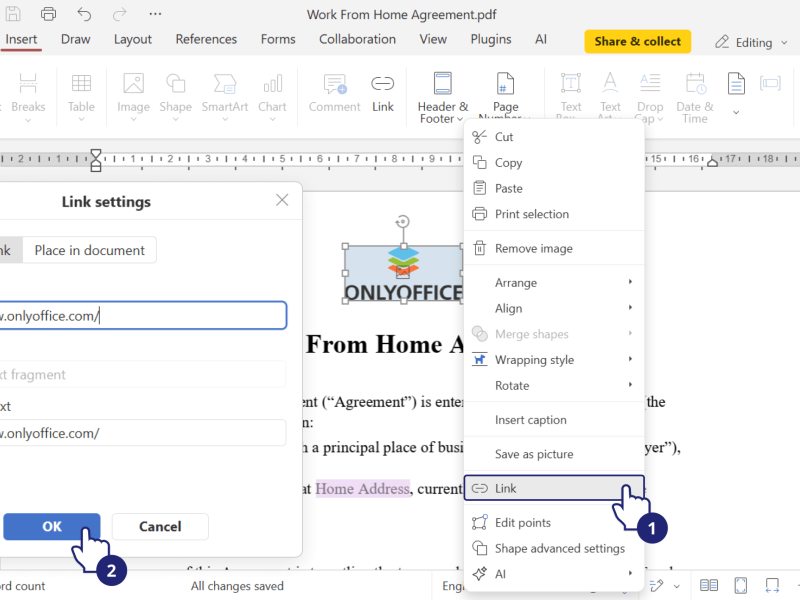Toggle fit-to-width view
The image size is (800, 600).
[x=772, y=585]
